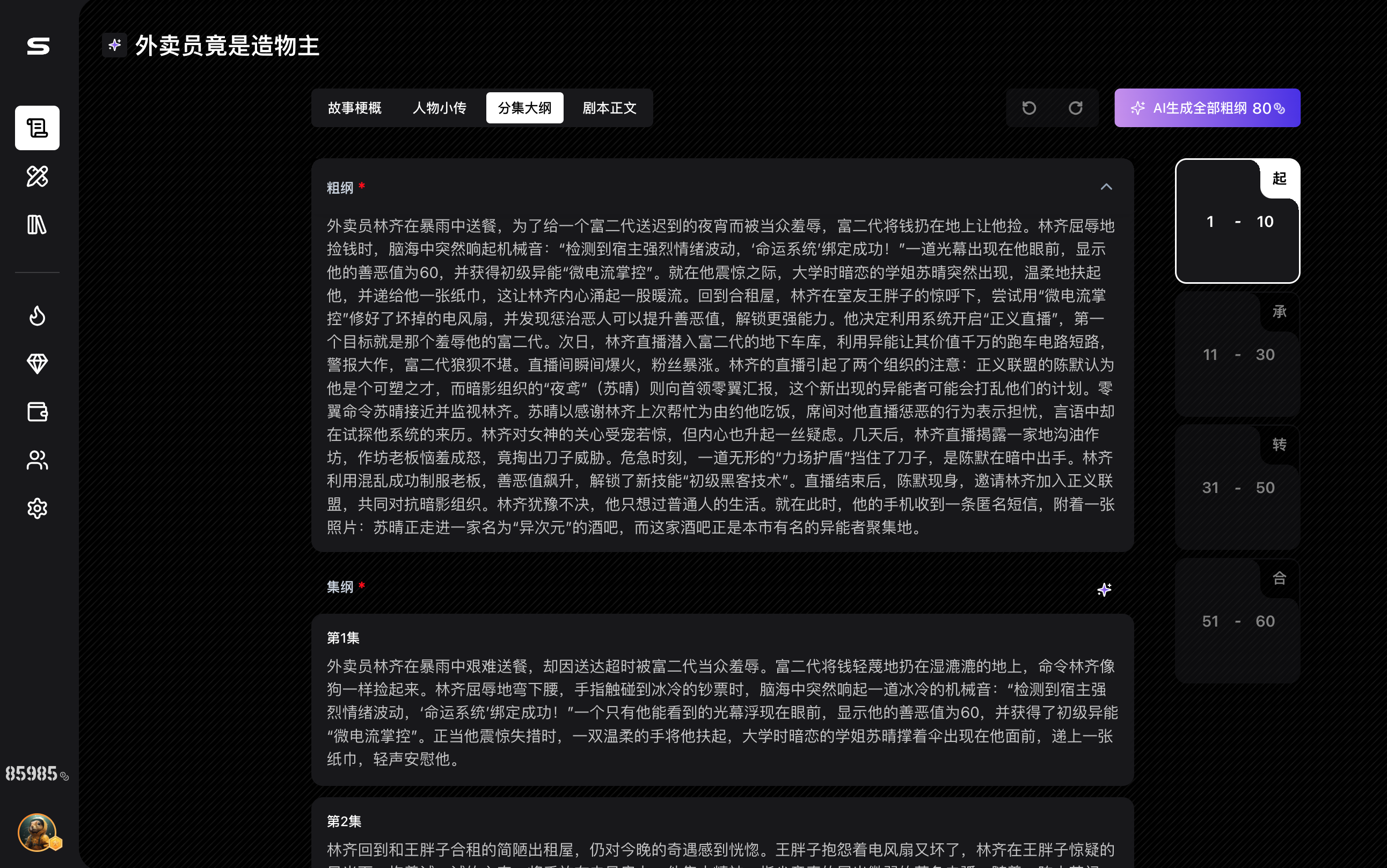Open the trending flame icon

point(38,316)
